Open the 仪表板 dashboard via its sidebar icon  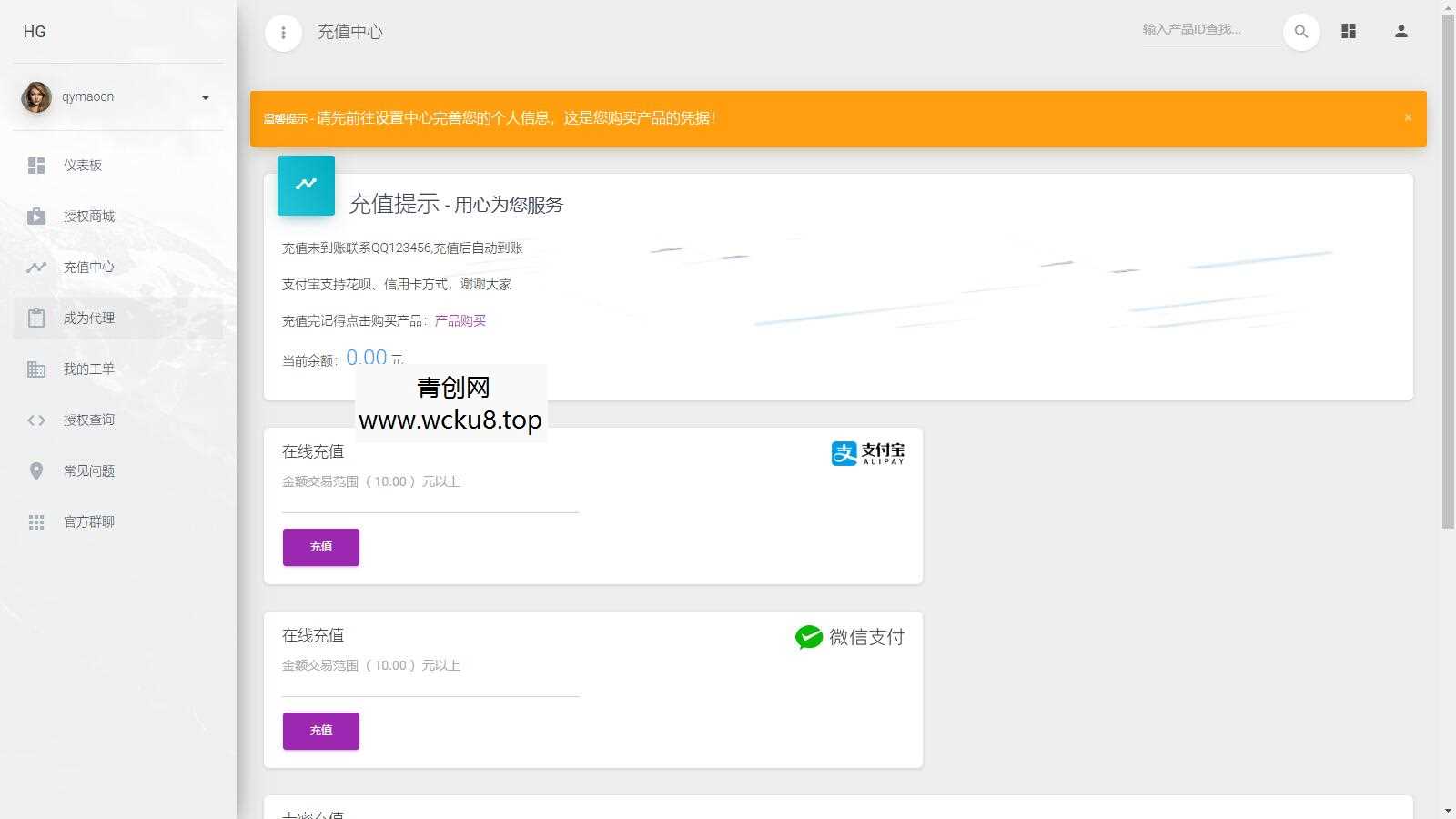36,165
